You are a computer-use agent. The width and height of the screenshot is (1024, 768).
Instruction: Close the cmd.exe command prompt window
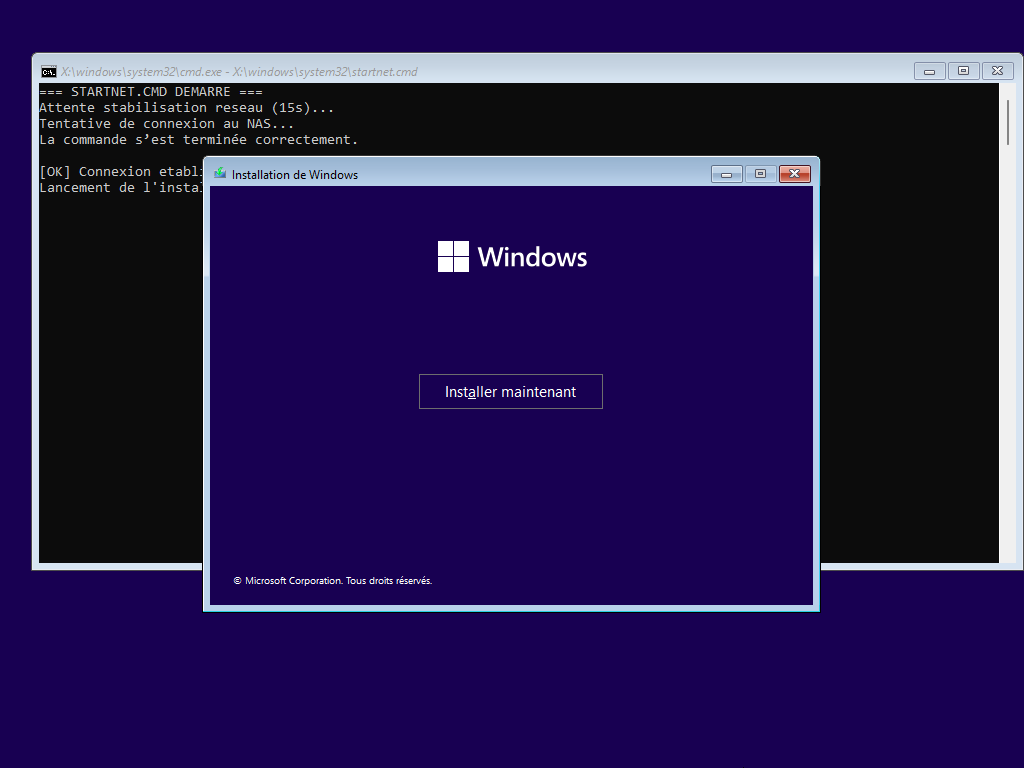[x=997, y=71]
